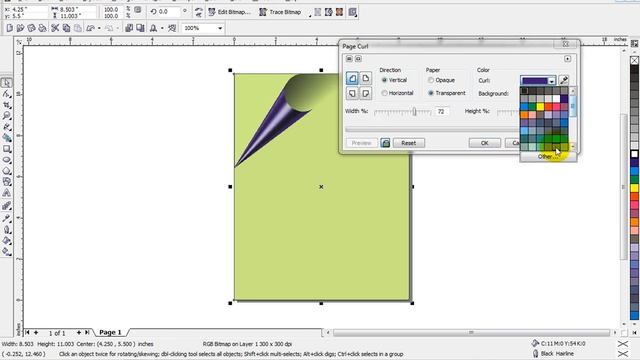Choose bottom-left corner page curl

click(x=352, y=93)
